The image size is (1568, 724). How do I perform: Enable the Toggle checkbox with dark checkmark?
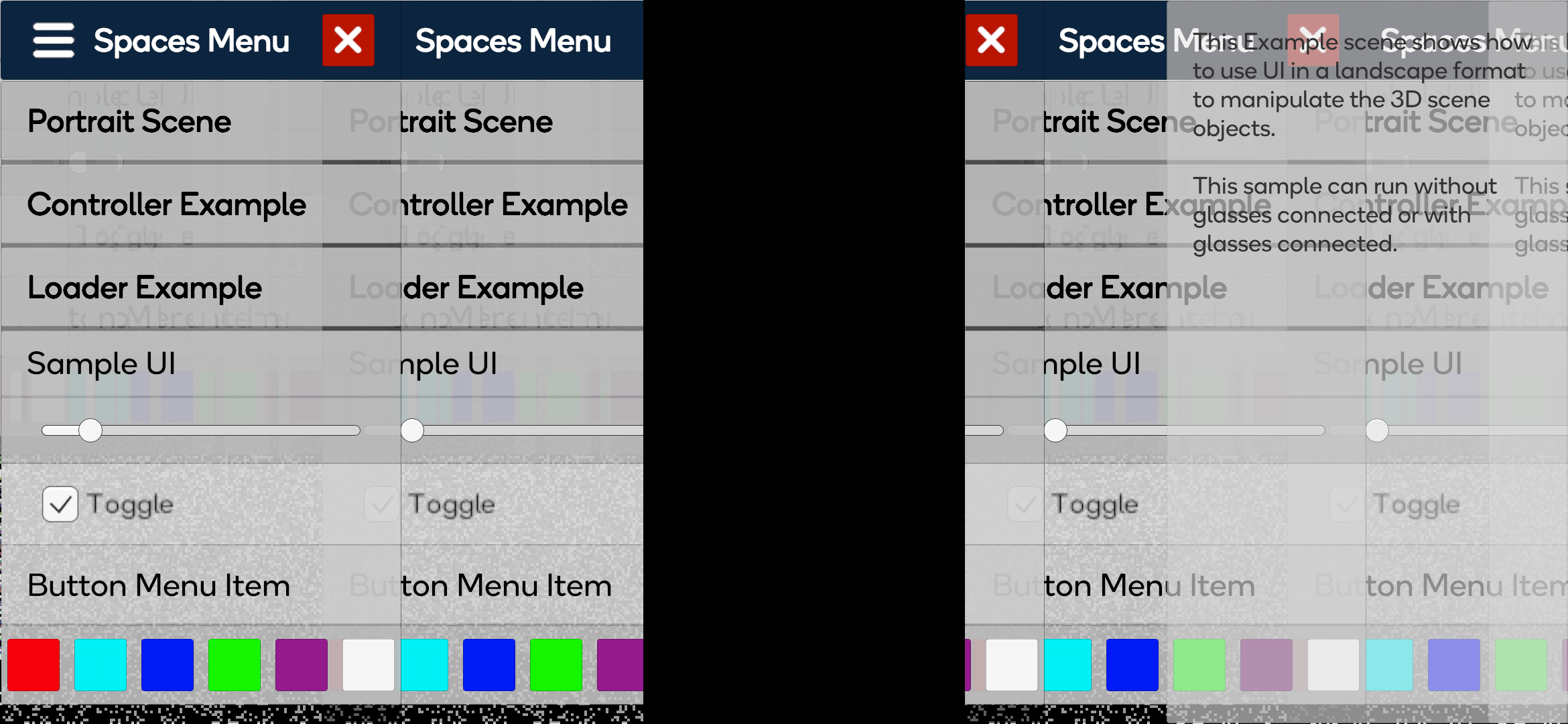(60, 504)
